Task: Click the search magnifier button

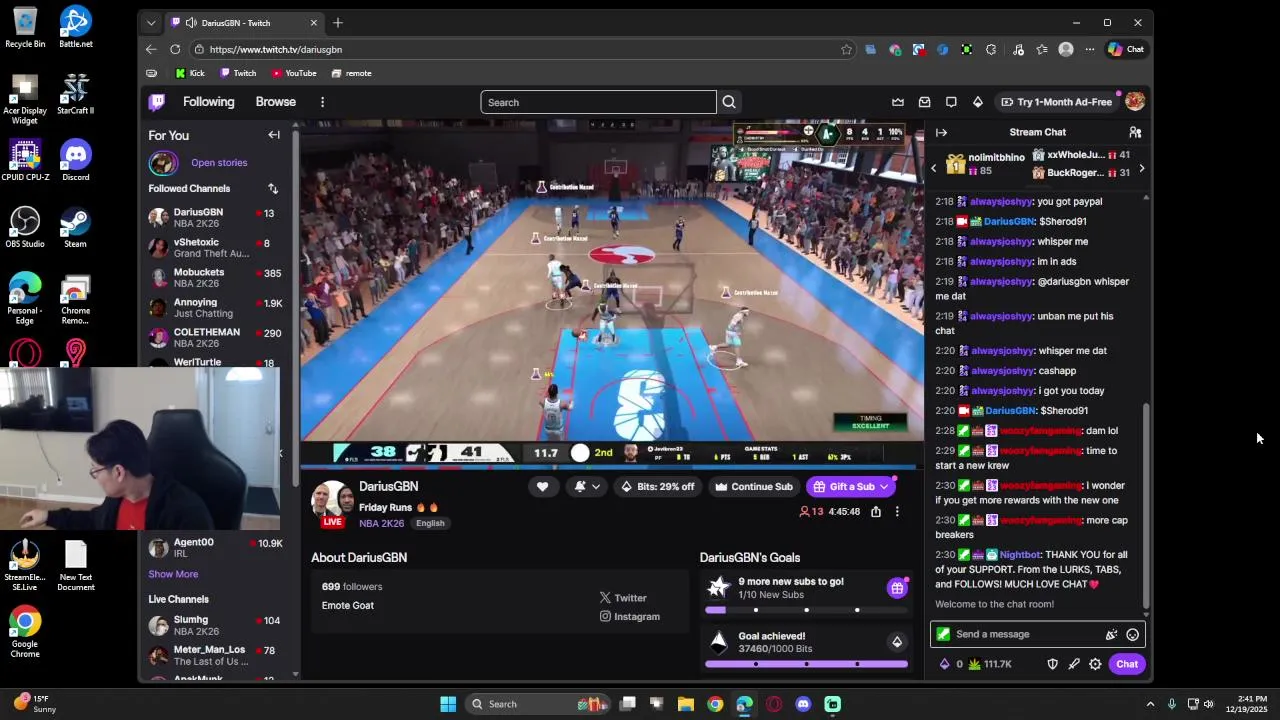Action: [729, 102]
